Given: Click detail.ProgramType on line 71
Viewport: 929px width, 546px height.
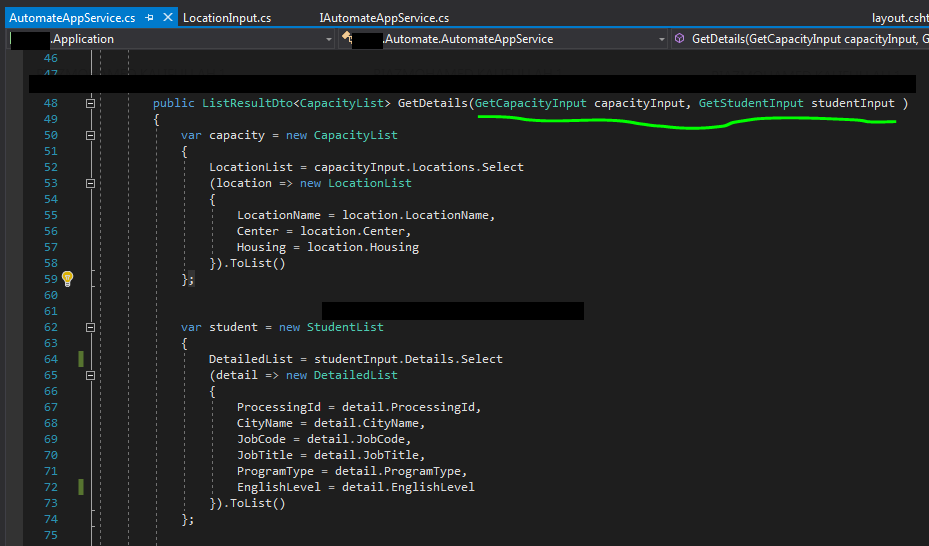Looking at the screenshot, I should (x=398, y=471).
